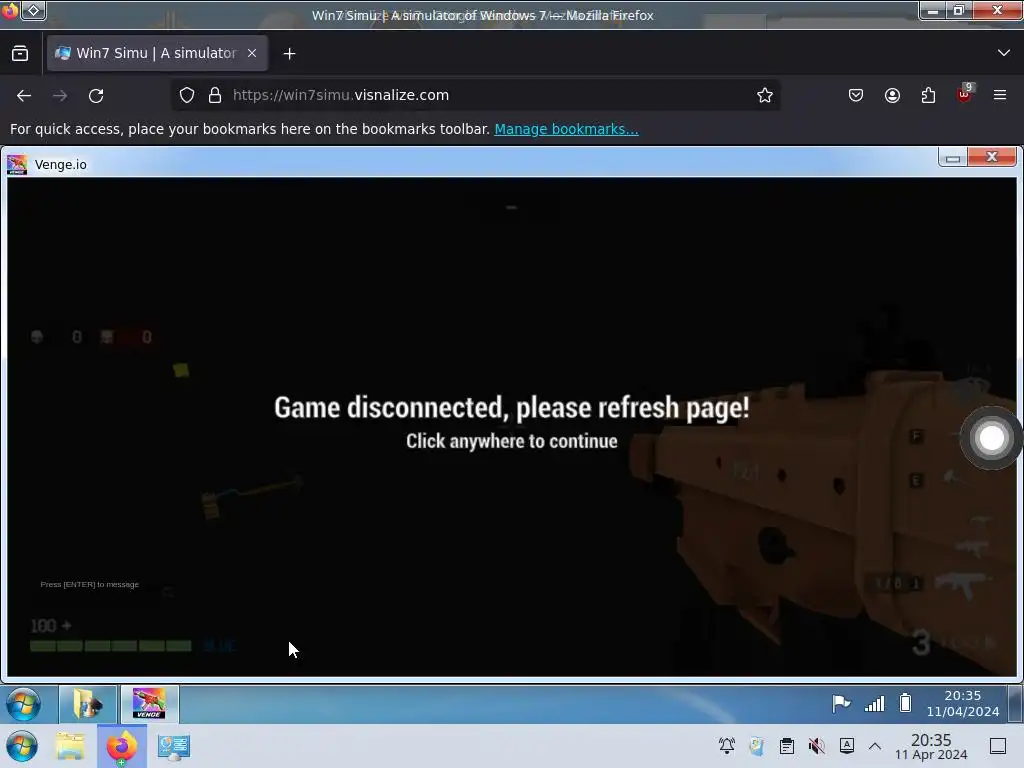The height and width of the screenshot is (768, 1024).
Task: Open Firefox View tab overview icon
Action: click(20, 54)
